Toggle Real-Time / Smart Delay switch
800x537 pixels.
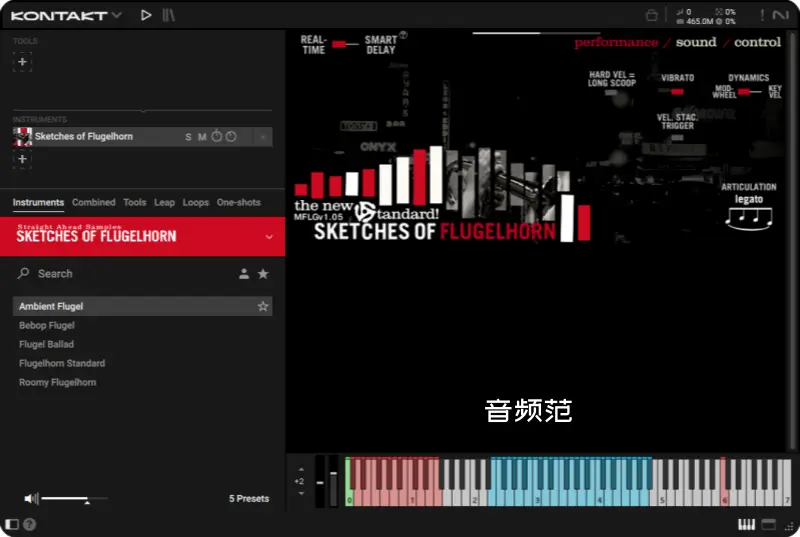345,44
